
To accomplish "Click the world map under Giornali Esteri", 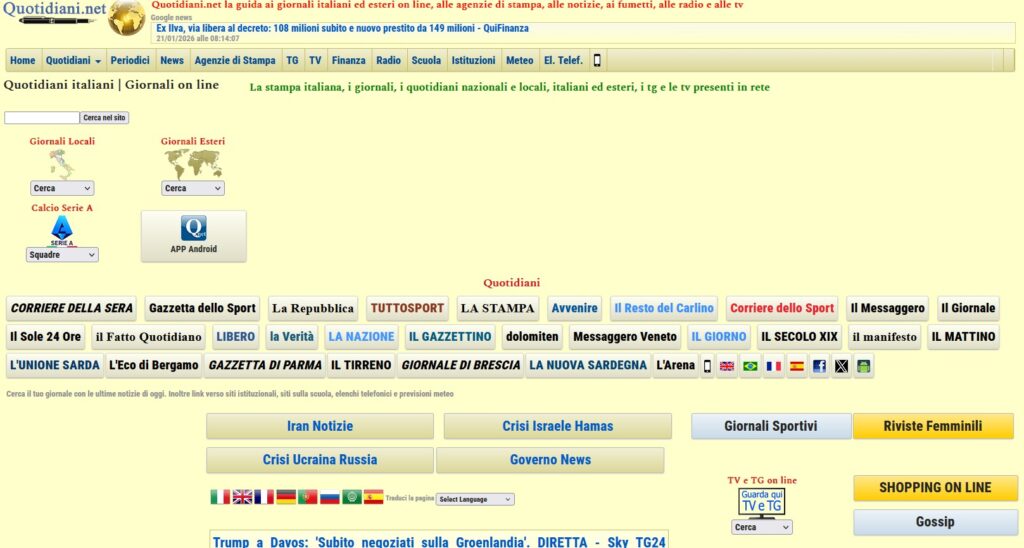I will point(193,164).
